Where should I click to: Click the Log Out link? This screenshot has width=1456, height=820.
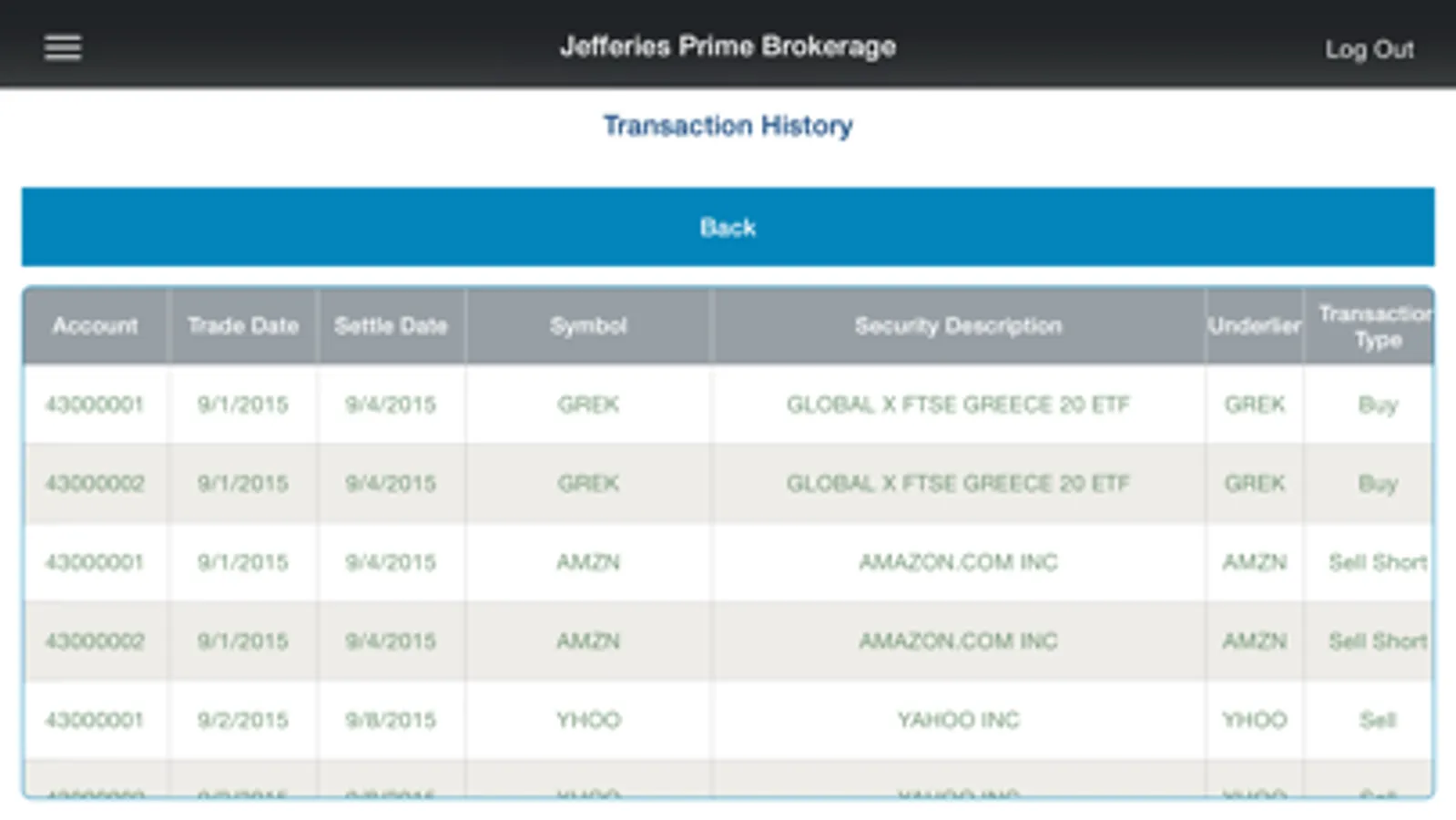1369,49
